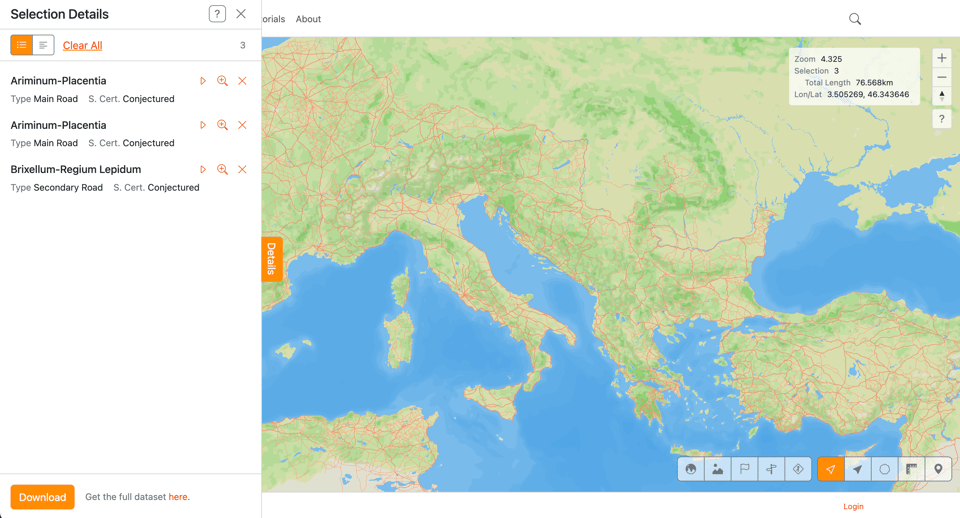Click the landscape terrain icon in toolbar
The width and height of the screenshot is (960, 518).
click(718, 469)
